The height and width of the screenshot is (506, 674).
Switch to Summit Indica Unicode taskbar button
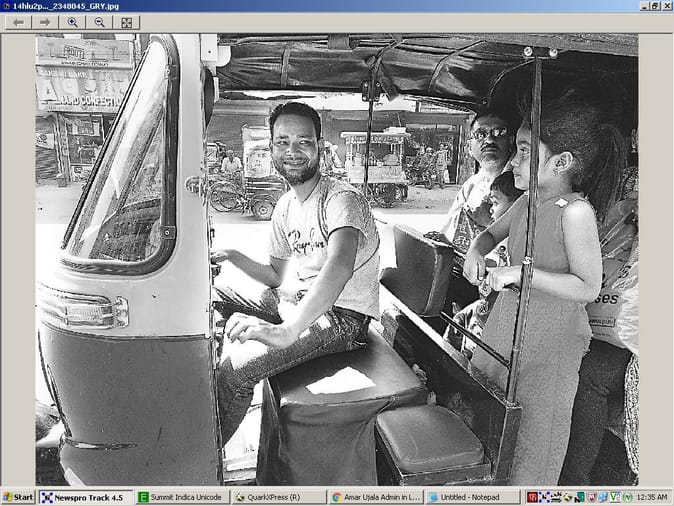click(x=181, y=497)
